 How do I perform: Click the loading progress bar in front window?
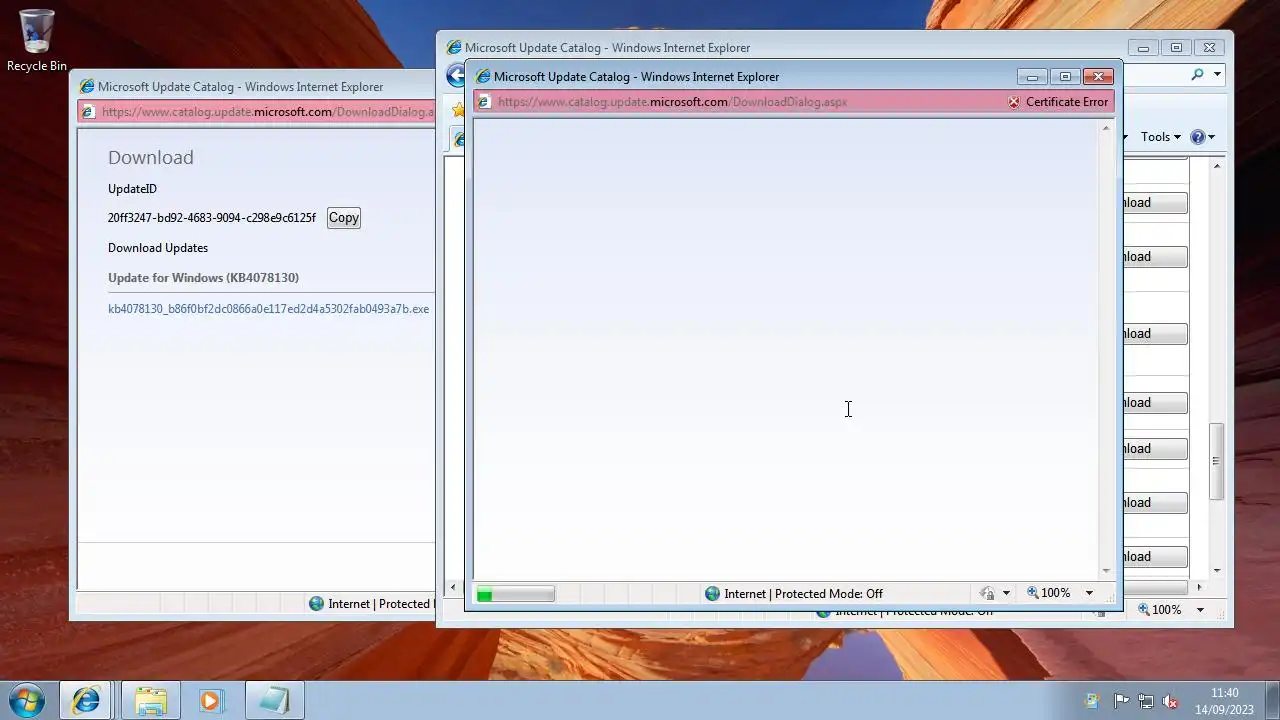(x=515, y=595)
